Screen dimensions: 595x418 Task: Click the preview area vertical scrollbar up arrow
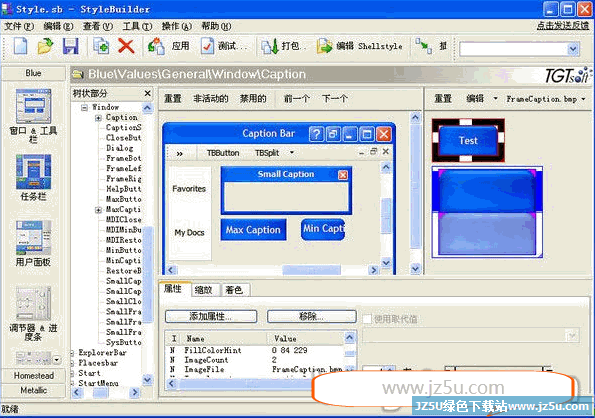pos(416,118)
